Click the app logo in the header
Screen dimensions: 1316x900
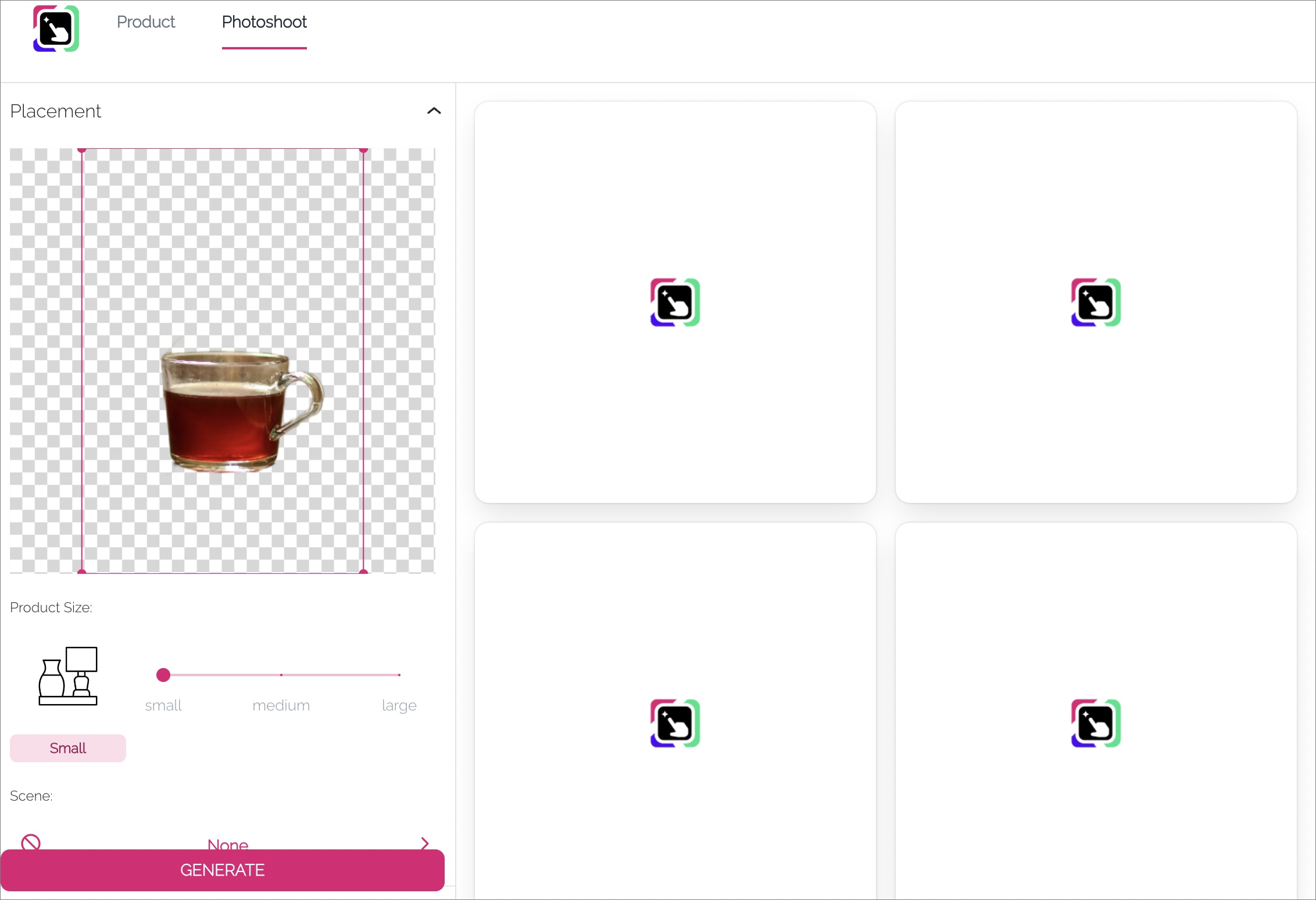click(x=56, y=28)
